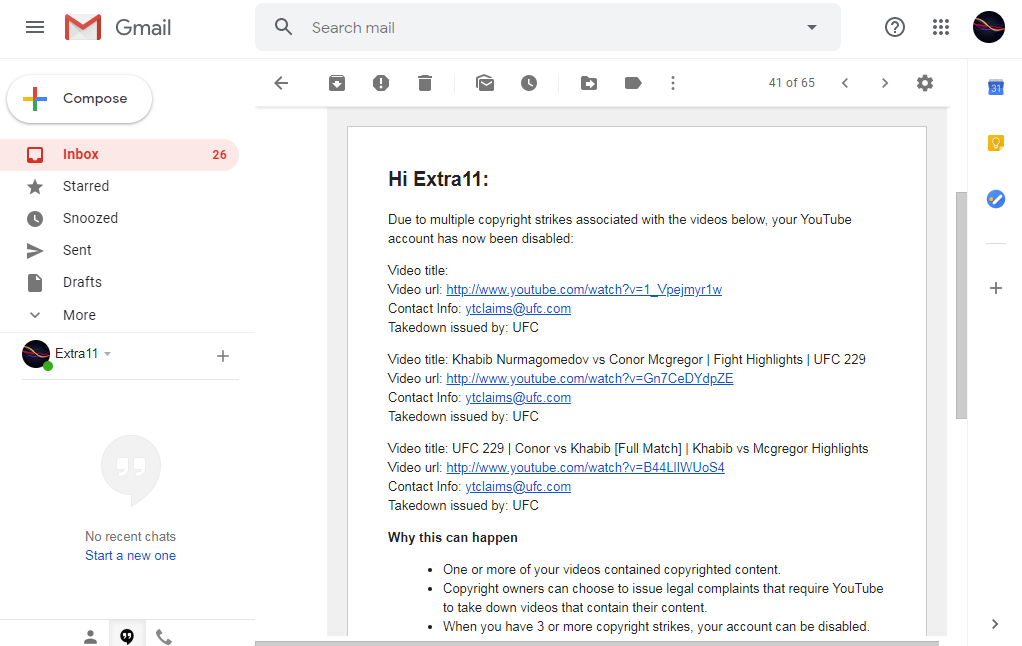The height and width of the screenshot is (646, 1022).
Task: Expand More folder list
Action: (119, 315)
